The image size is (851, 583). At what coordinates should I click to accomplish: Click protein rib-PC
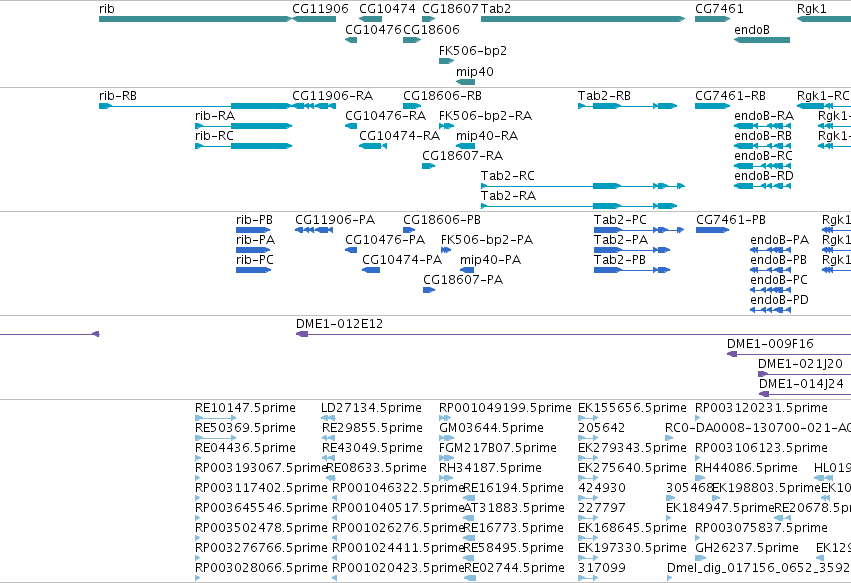pyautogui.click(x=253, y=270)
